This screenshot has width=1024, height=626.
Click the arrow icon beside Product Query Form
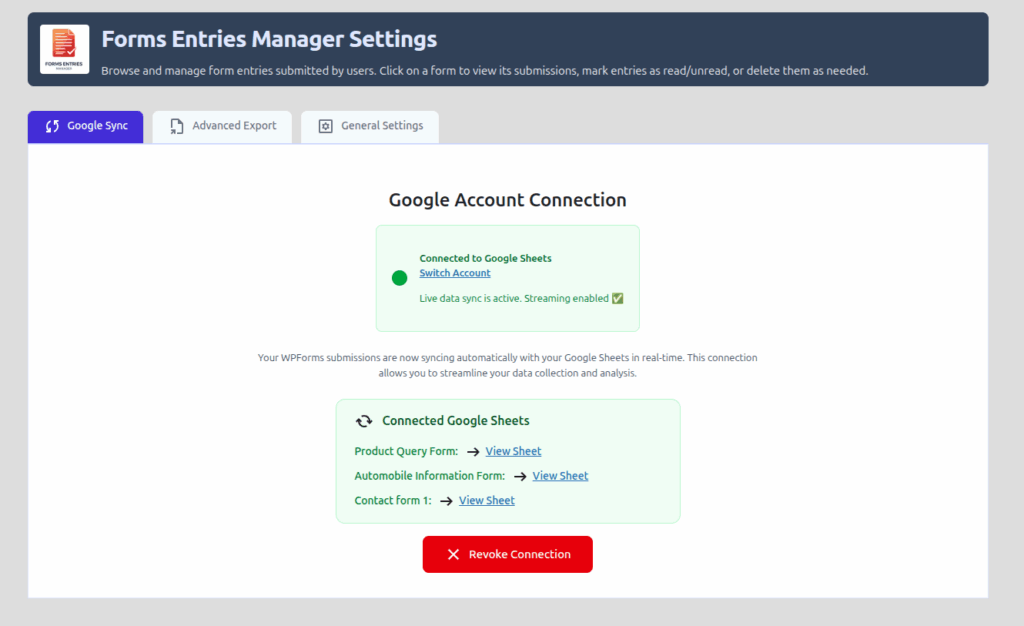pos(471,451)
